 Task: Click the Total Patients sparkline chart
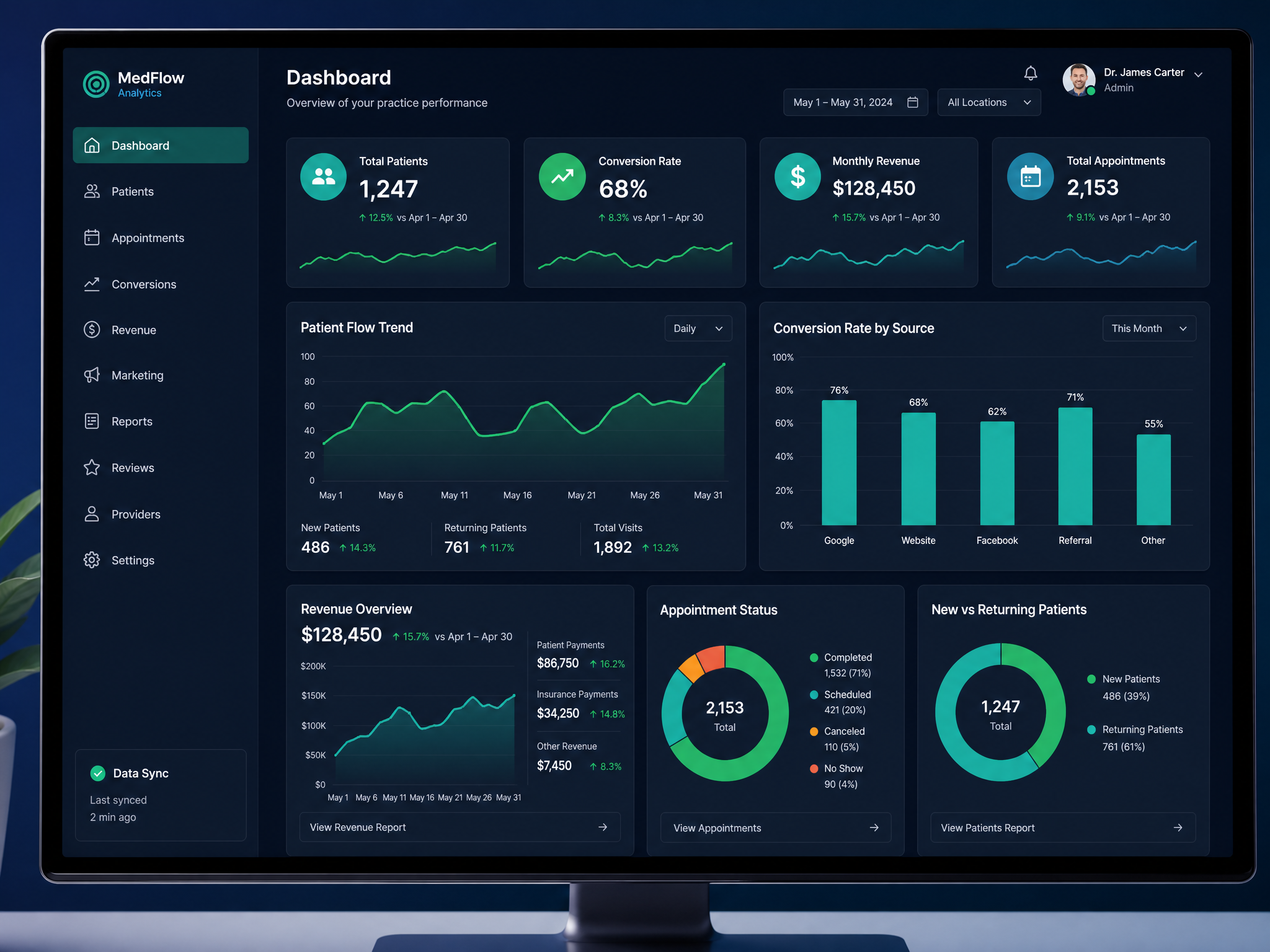397,257
